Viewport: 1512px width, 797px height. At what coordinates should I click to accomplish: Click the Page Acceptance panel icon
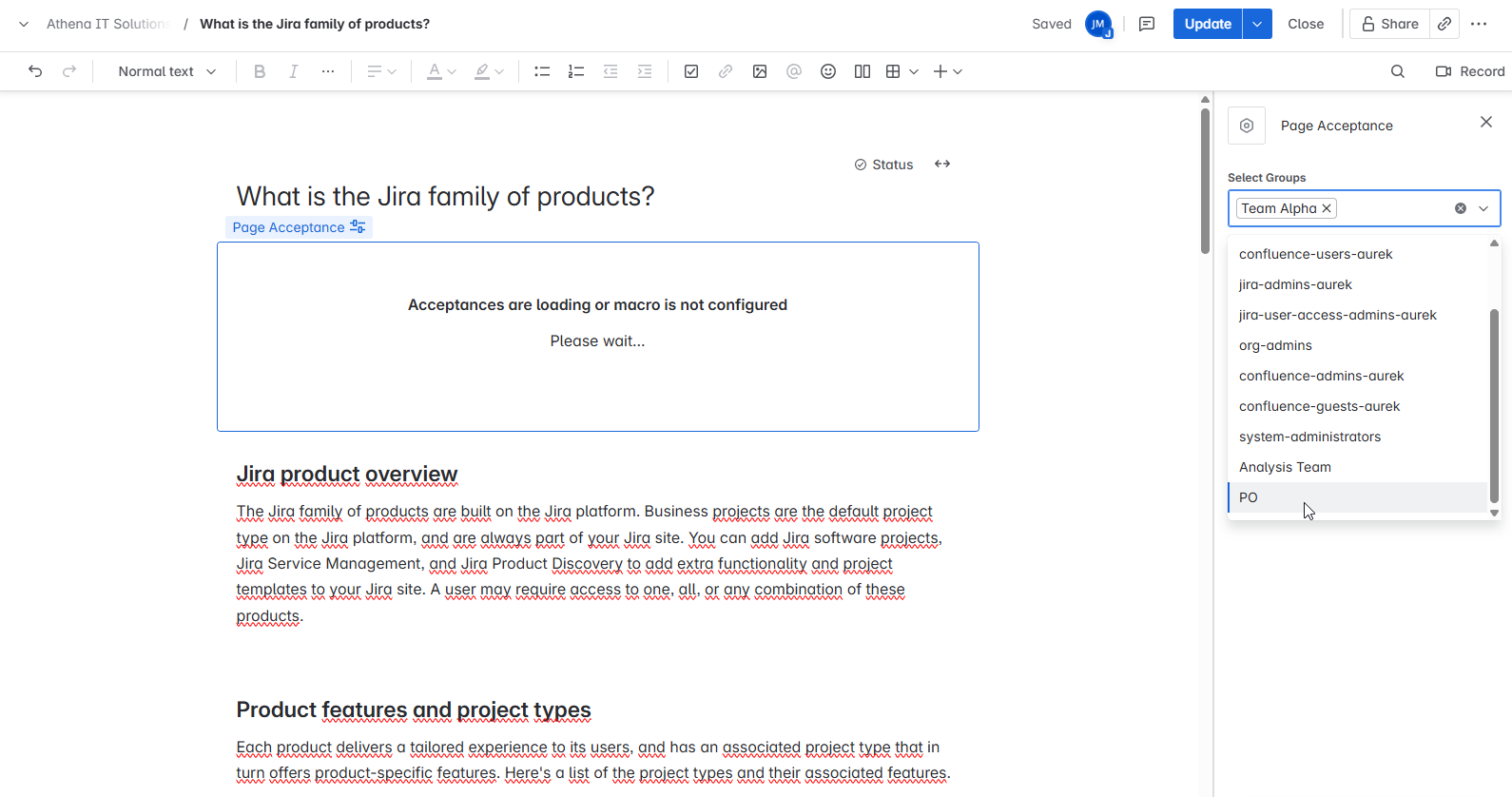[1247, 126]
